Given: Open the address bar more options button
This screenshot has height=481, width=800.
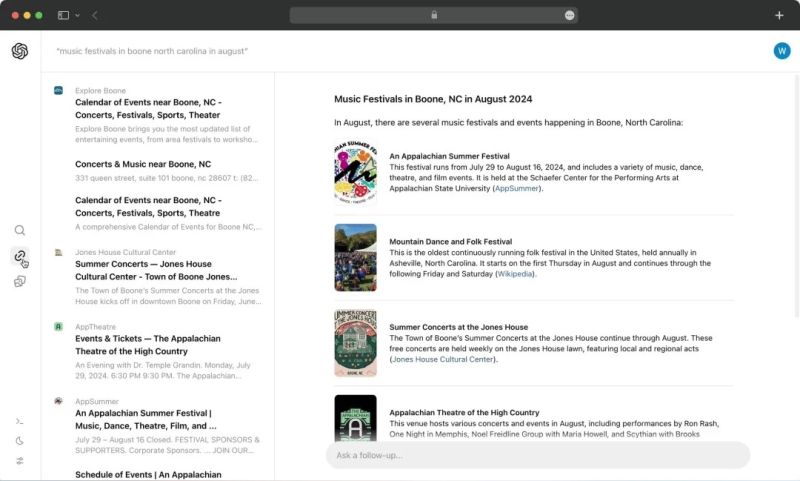Looking at the screenshot, I should click(569, 15).
